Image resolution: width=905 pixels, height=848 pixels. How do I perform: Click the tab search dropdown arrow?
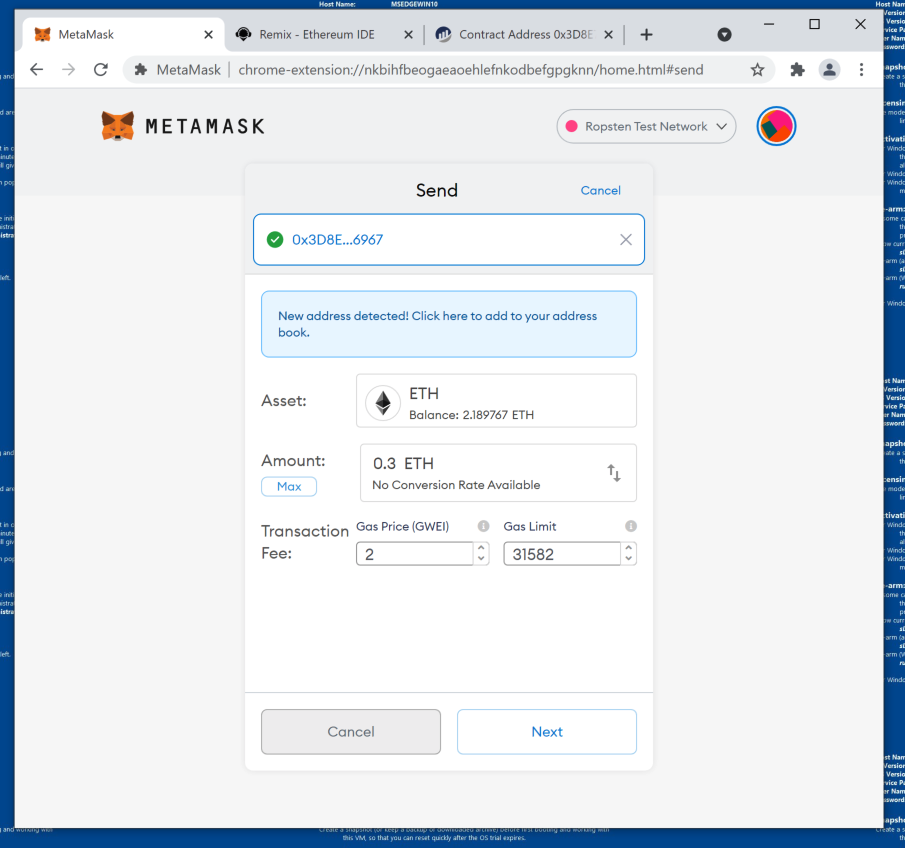click(724, 35)
